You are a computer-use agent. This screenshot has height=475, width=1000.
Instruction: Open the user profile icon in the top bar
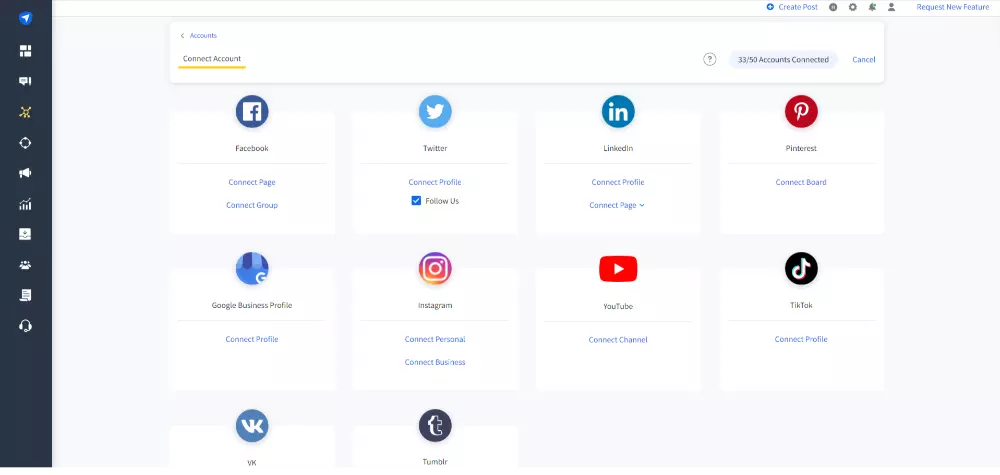[892, 7]
